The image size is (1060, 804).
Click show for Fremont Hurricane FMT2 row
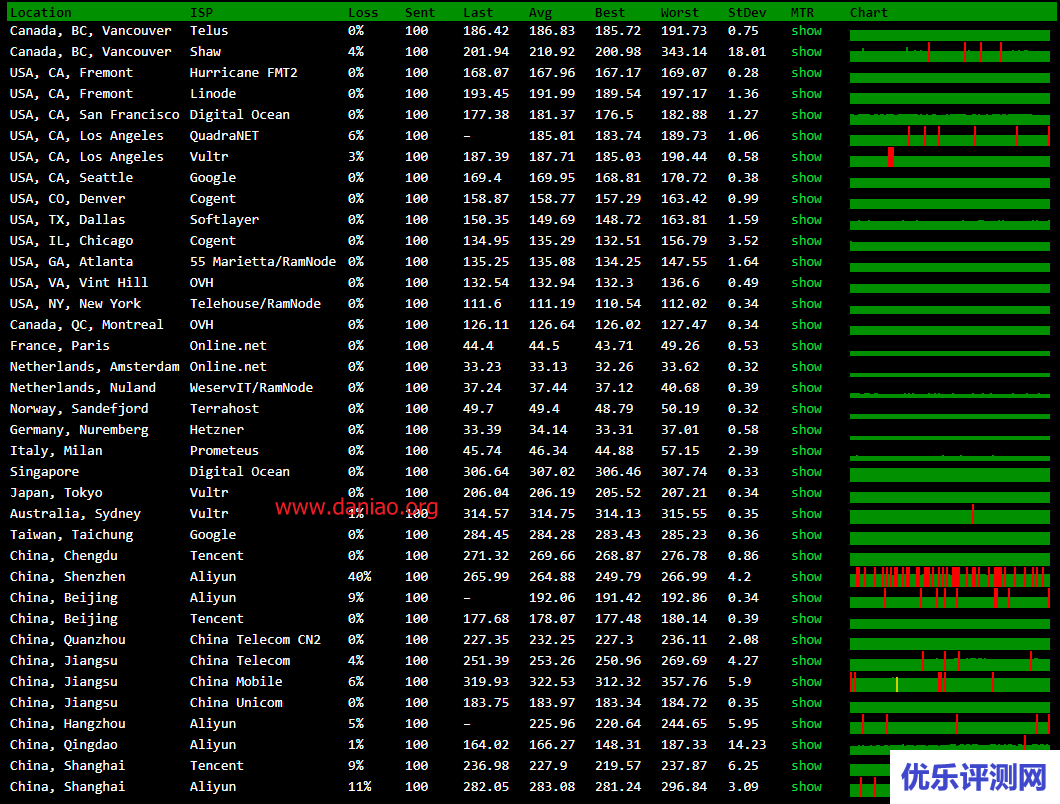pos(806,72)
